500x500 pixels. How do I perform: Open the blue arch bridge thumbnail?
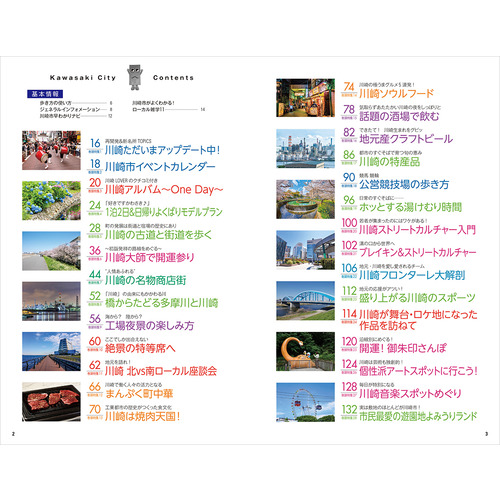305,301
